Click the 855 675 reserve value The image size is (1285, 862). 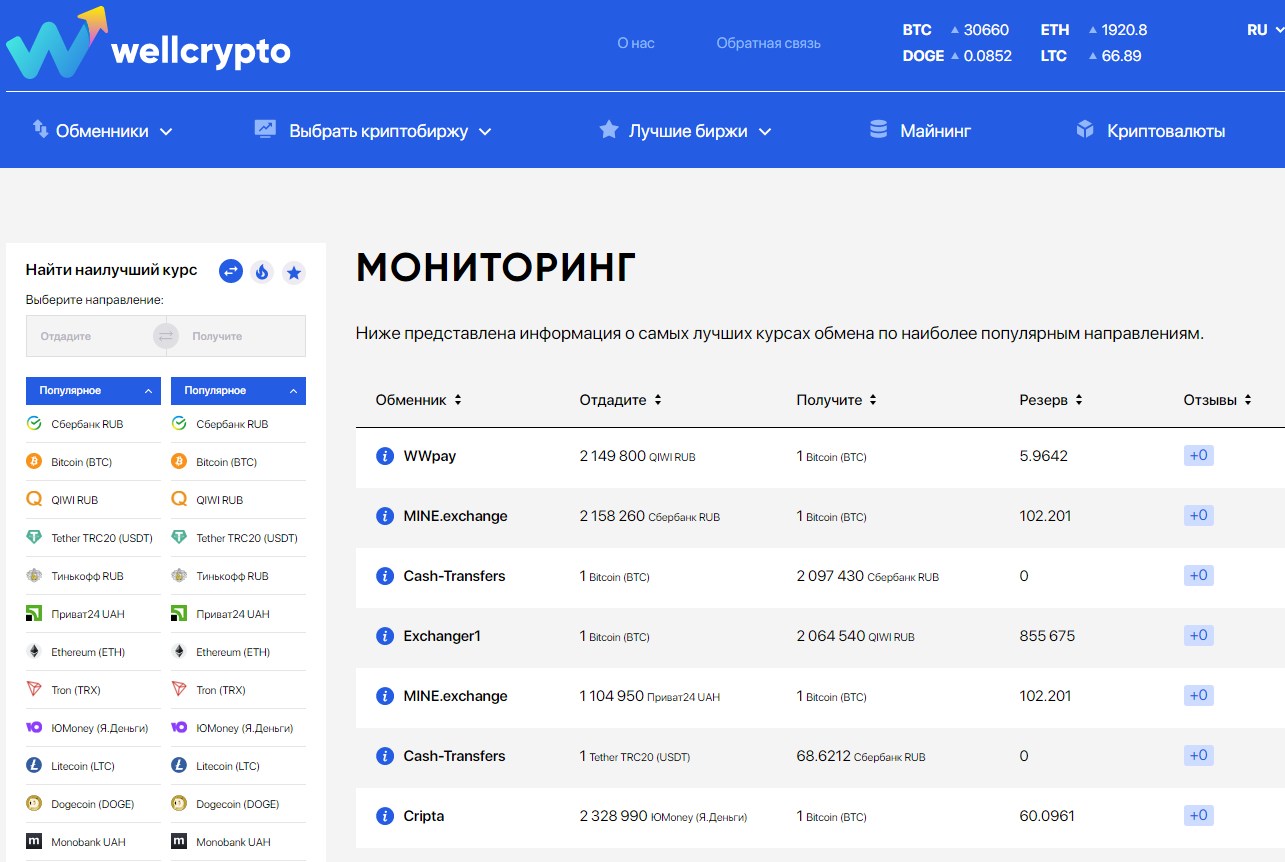tap(1047, 636)
